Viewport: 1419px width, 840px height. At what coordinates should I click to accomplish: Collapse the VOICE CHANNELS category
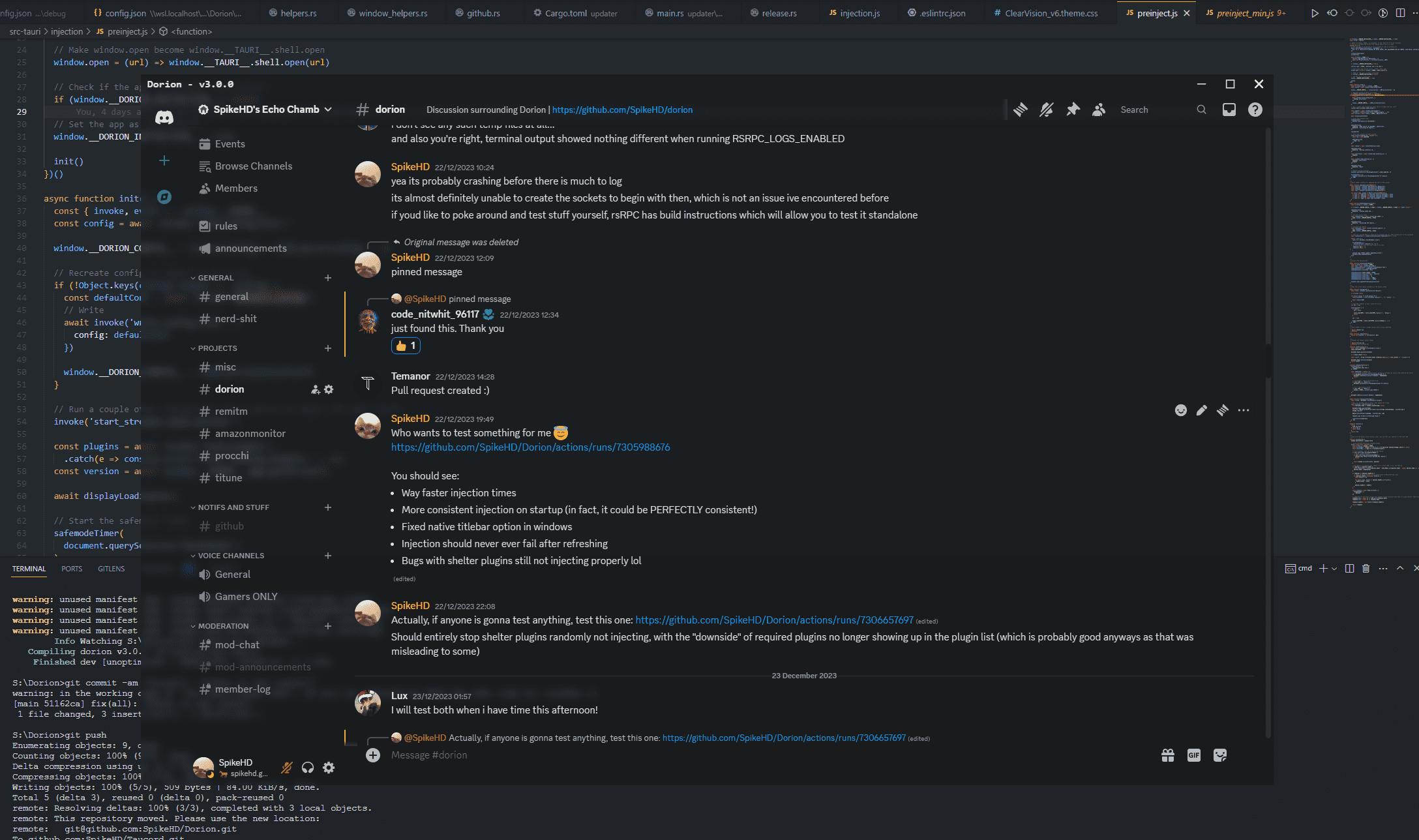point(230,556)
